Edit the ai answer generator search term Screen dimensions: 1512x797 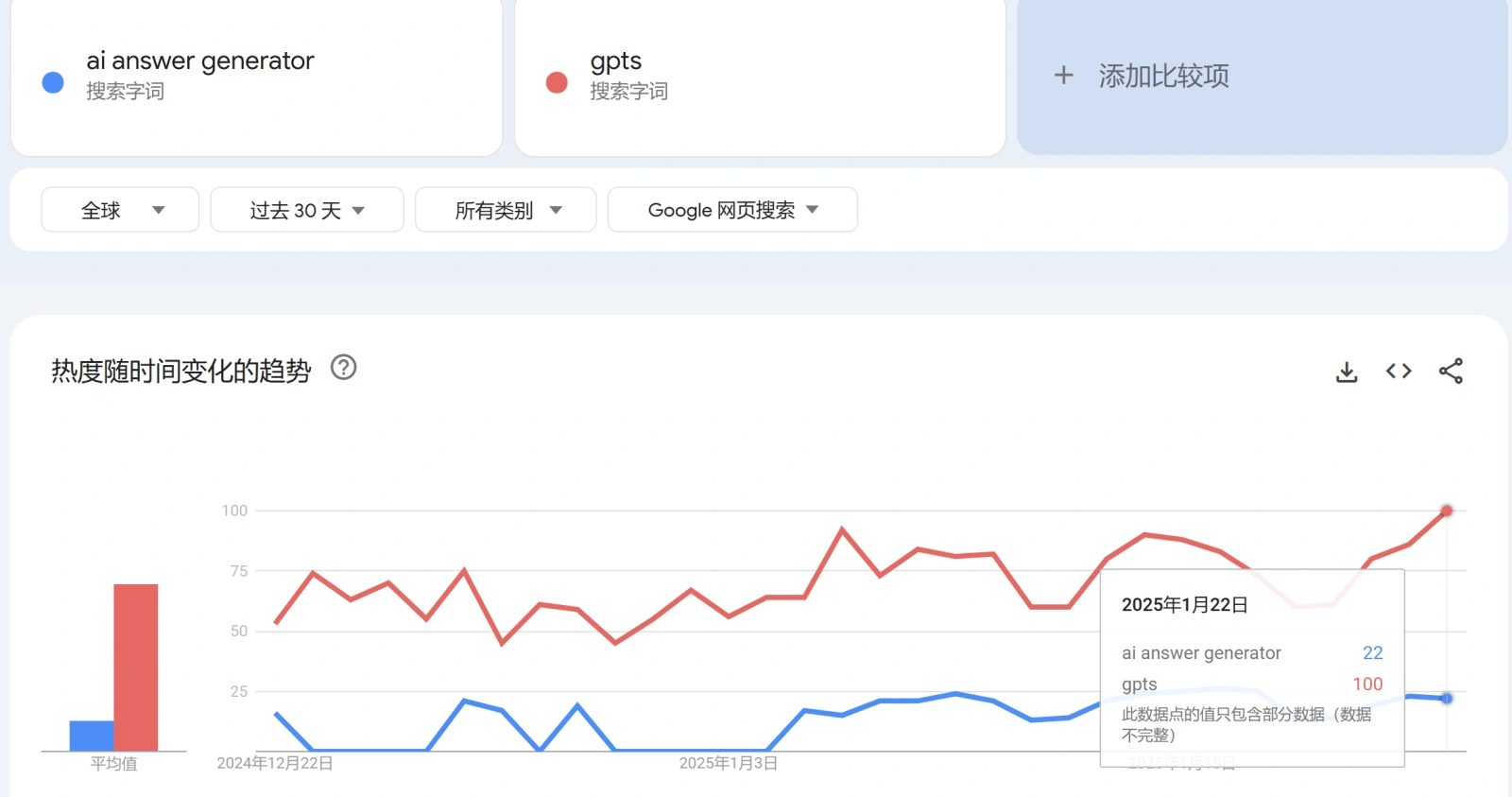click(x=199, y=61)
